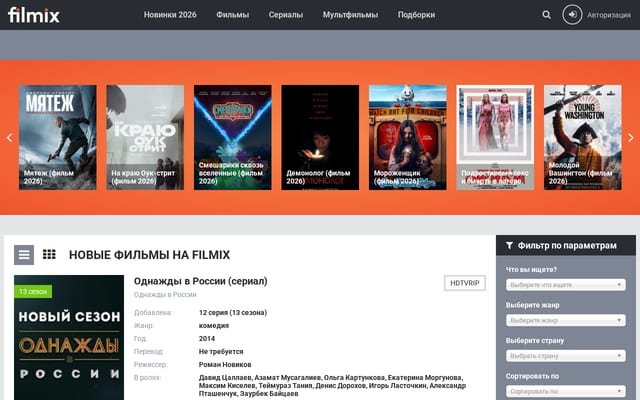Click the HDTVRIP quality badge

click(x=465, y=283)
